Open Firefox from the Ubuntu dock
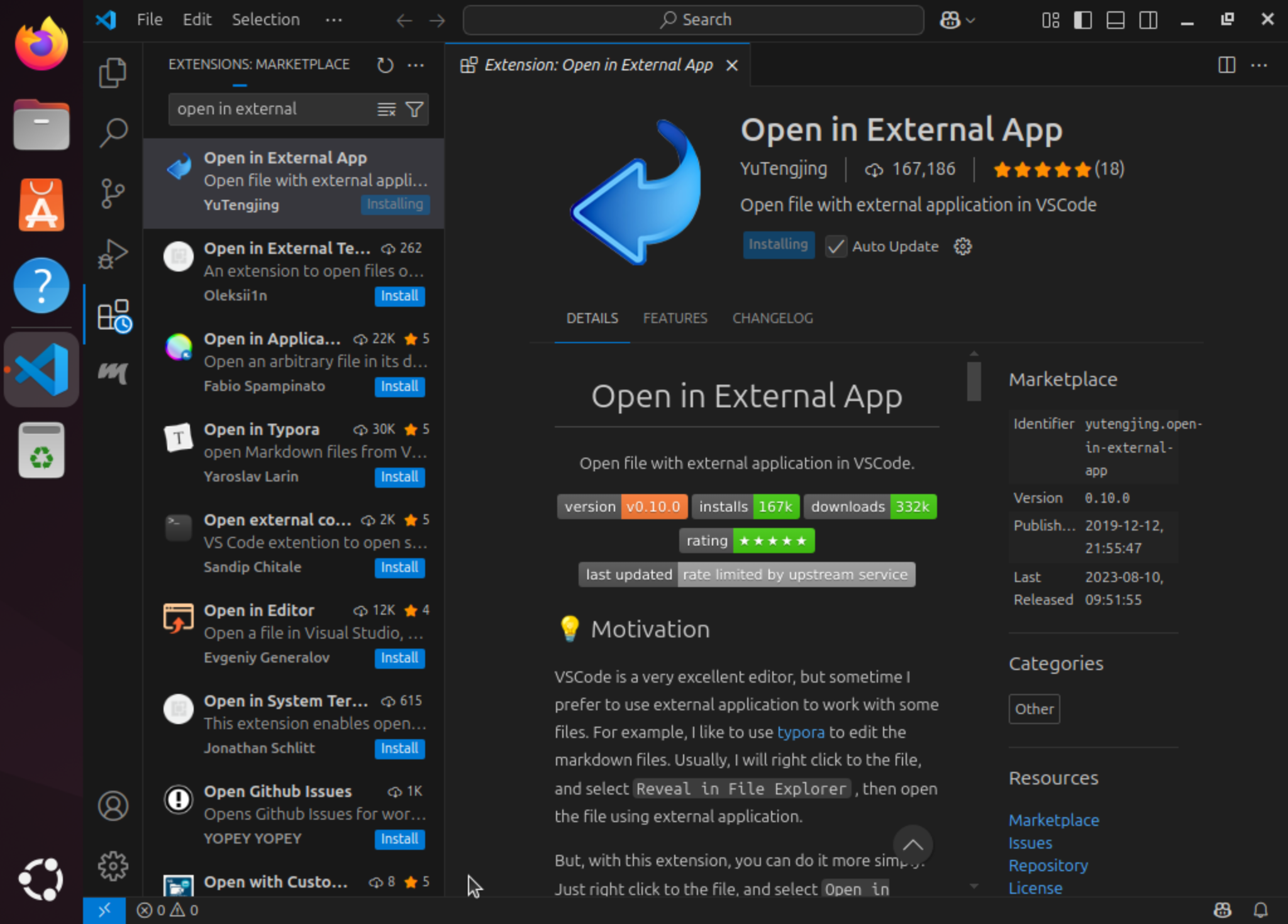 point(42,43)
